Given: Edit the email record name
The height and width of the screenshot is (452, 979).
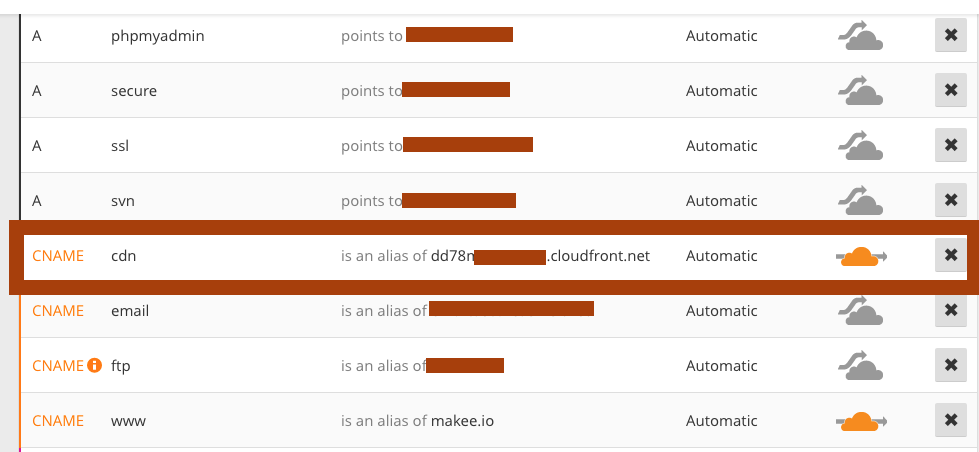Looking at the screenshot, I should [x=130, y=310].
